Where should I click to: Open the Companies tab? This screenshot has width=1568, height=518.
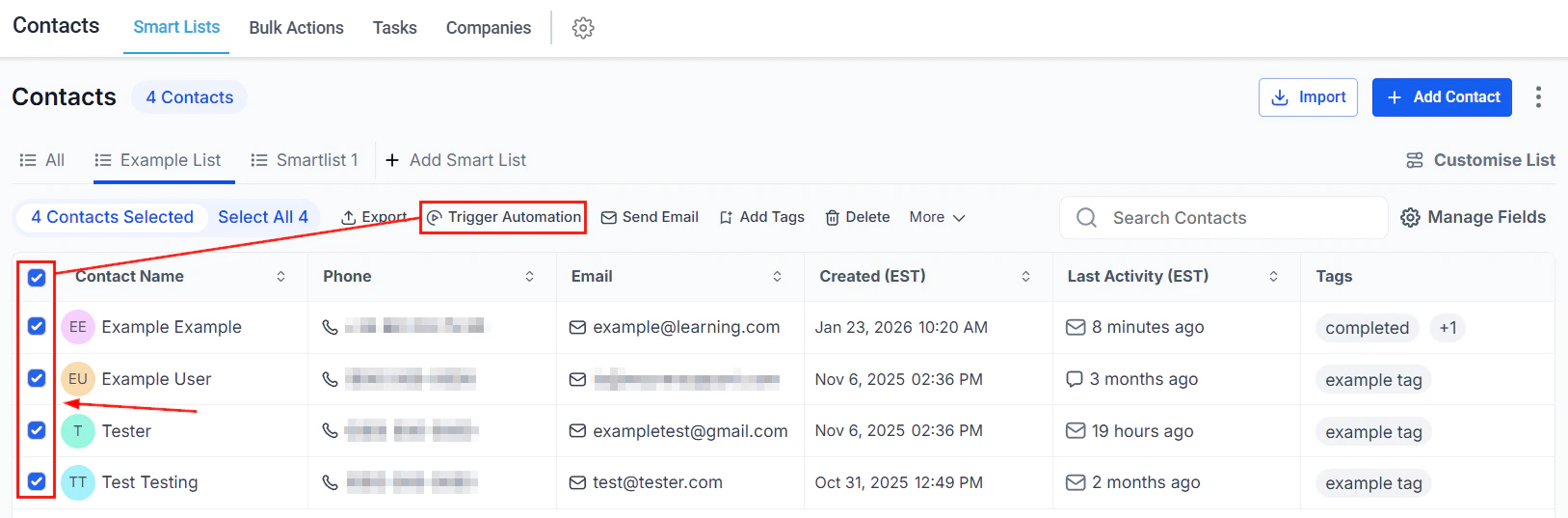tap(489, 28)
